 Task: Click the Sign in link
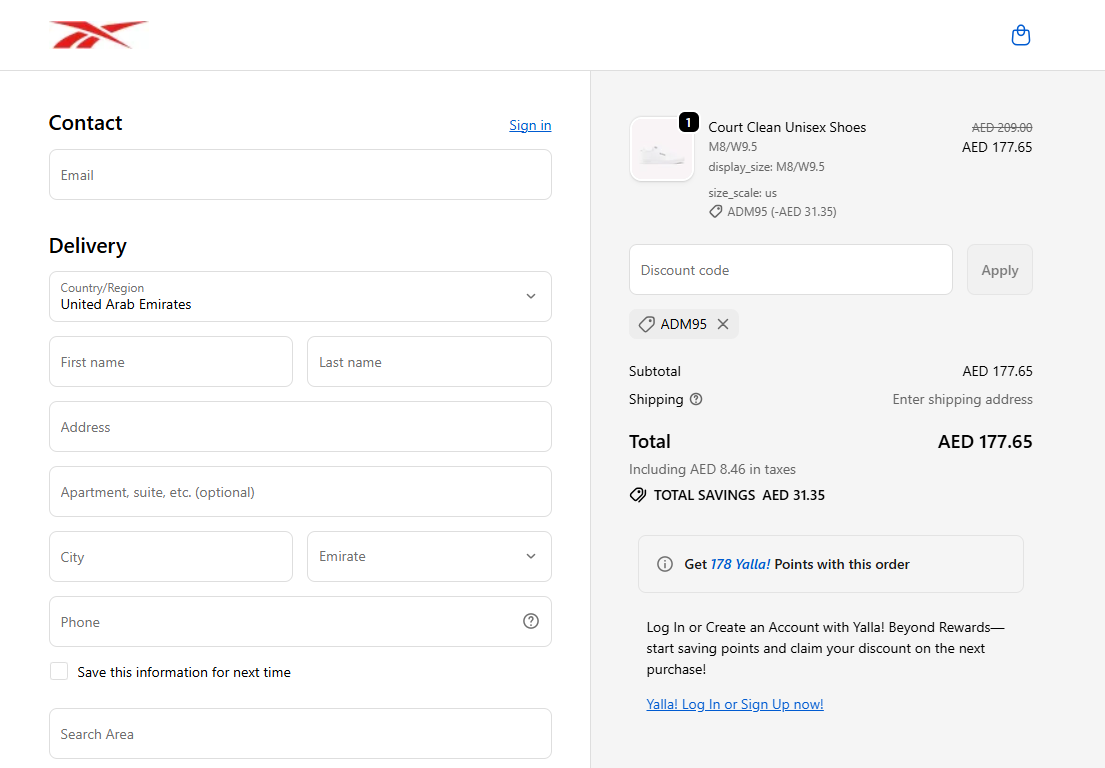coord(530,125)
